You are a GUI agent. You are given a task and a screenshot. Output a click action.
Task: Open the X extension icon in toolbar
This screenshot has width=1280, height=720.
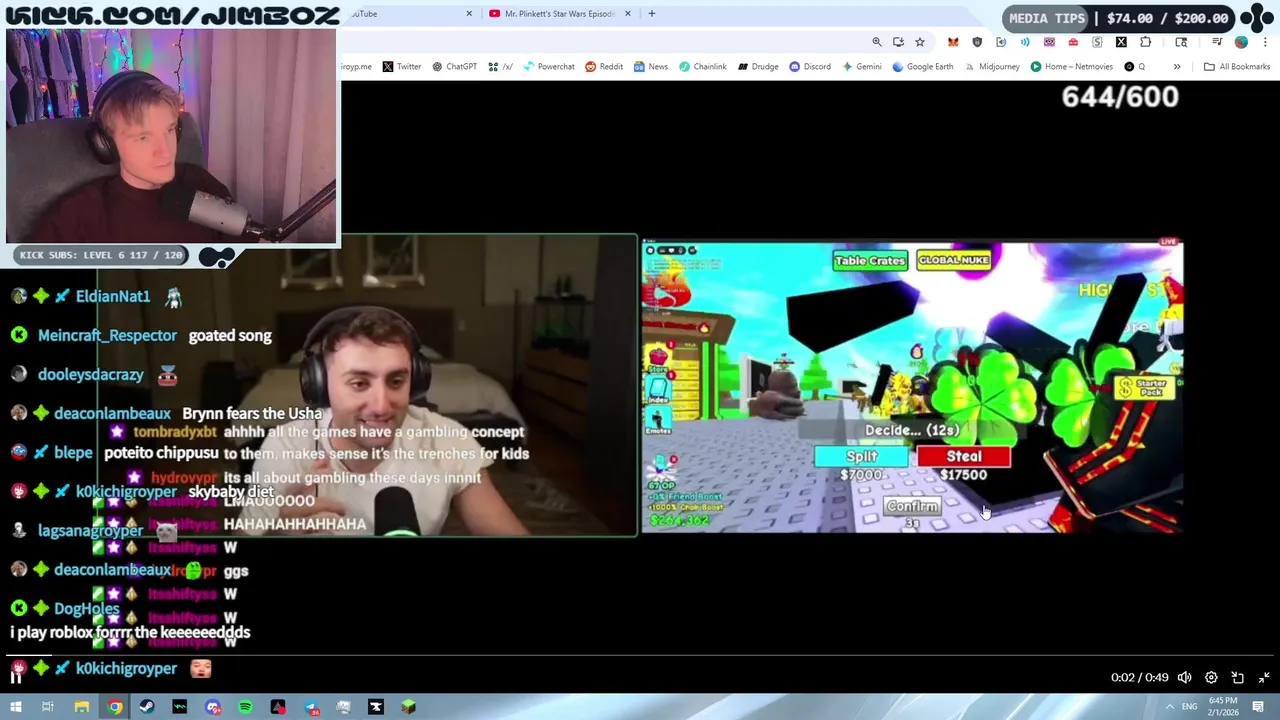(1121, 42)
